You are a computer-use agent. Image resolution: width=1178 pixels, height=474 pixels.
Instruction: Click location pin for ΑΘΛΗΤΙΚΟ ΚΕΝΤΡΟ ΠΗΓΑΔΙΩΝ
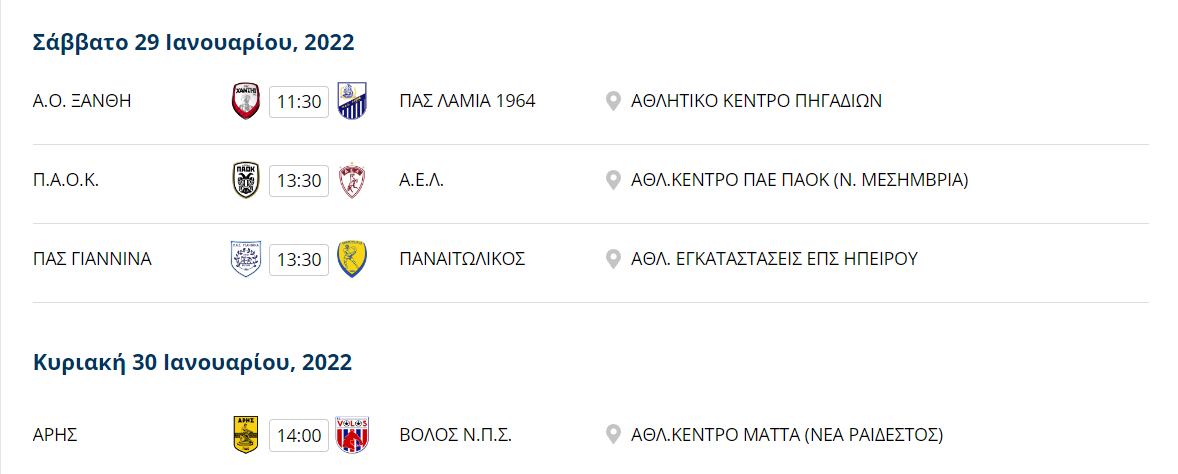pos(613,101)
